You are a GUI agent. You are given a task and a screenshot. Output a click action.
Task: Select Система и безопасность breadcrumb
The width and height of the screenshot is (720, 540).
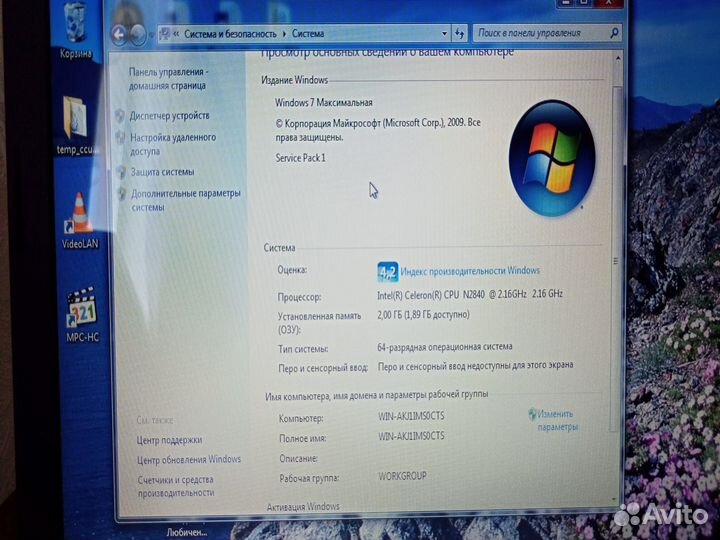230,34
